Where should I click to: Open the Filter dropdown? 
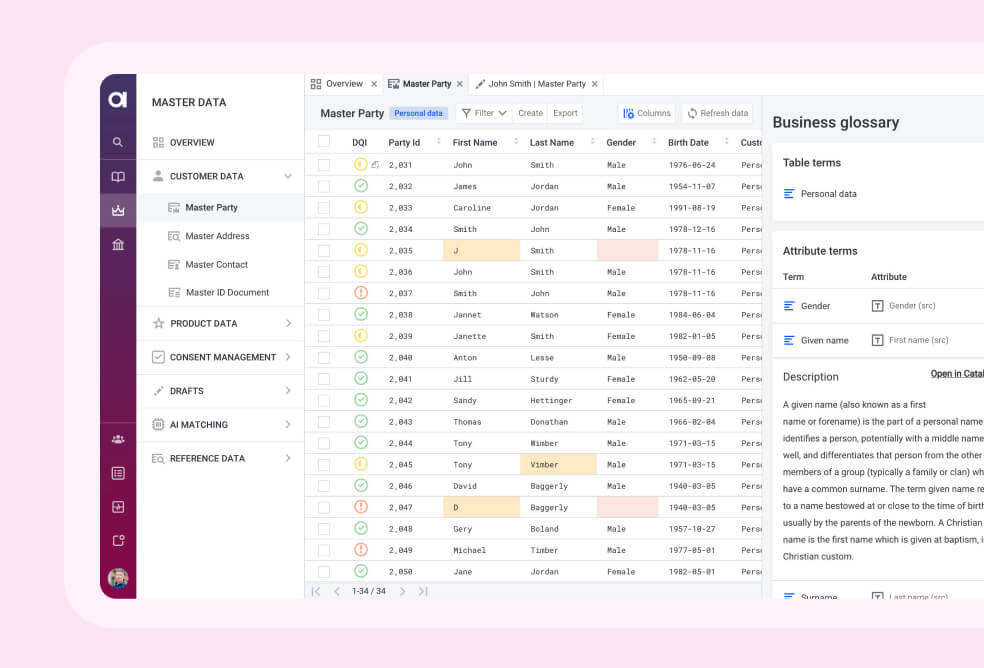484,113
